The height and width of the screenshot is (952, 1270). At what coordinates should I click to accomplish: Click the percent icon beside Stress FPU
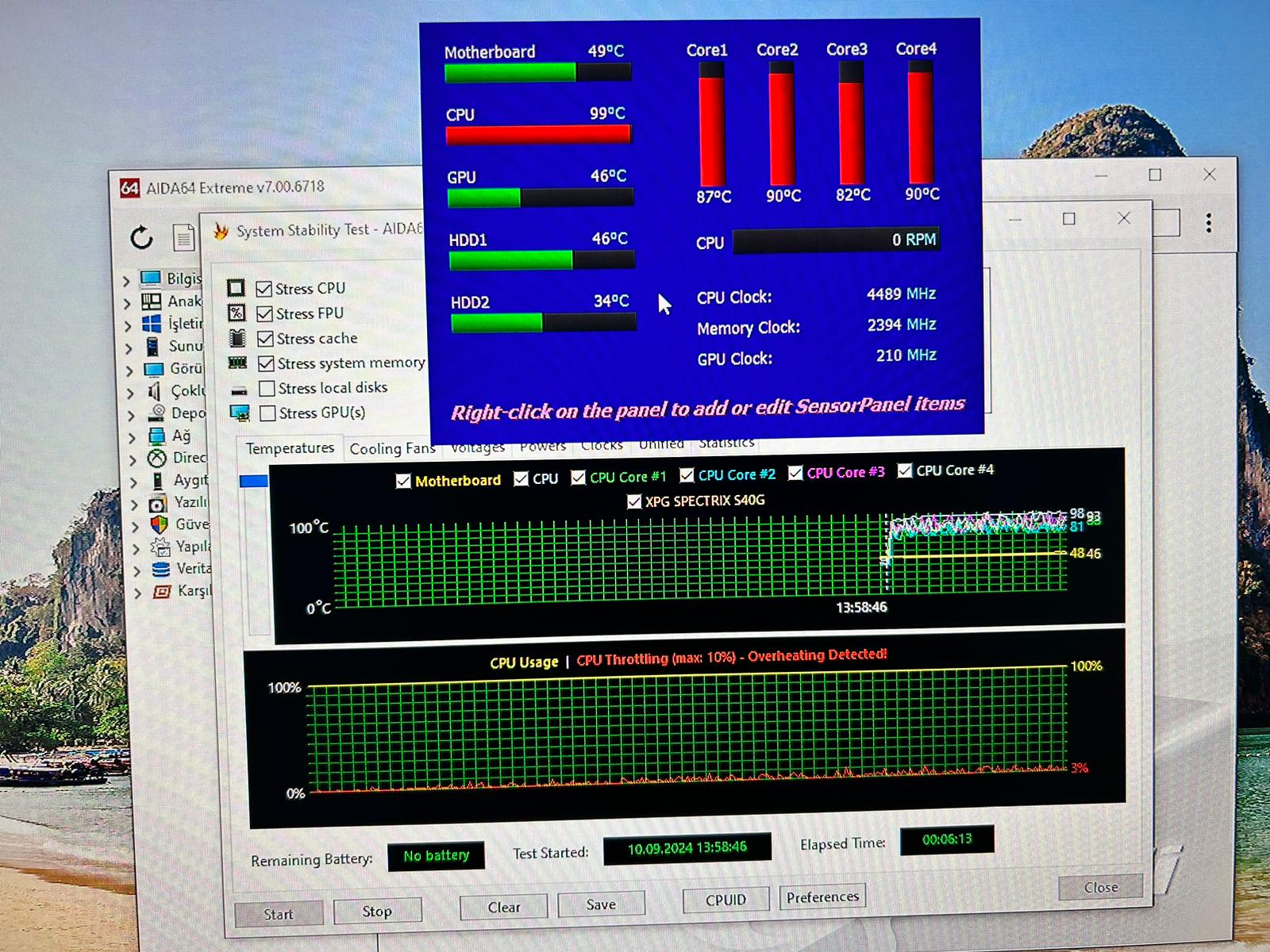pos(237,313)
